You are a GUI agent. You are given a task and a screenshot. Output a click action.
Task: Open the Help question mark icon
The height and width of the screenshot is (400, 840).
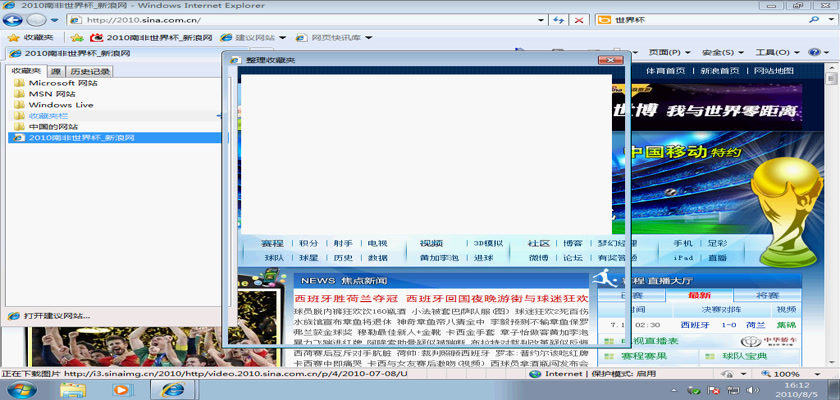click(808, 53)
